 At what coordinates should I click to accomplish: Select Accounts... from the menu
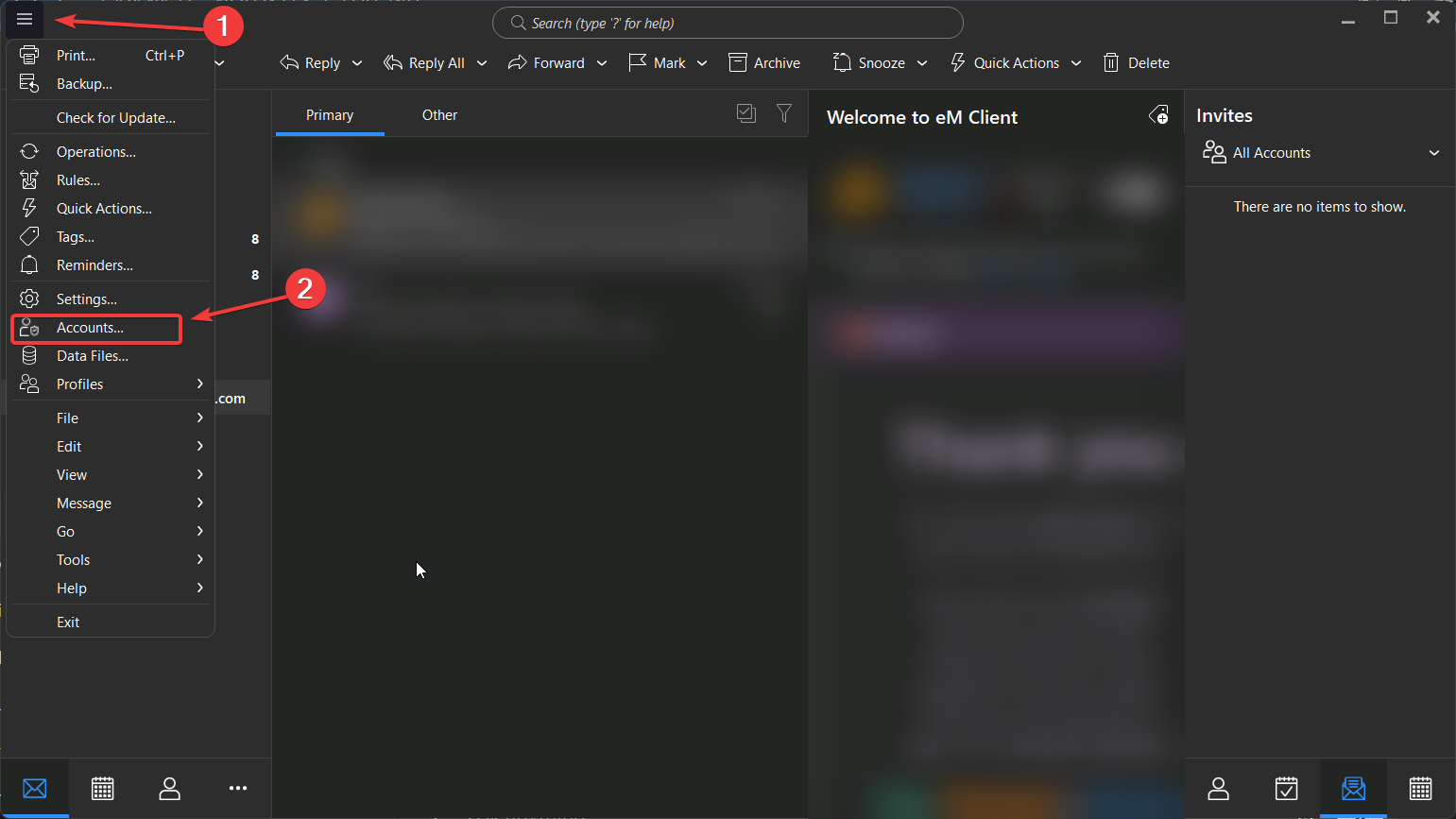click(91, 328)
